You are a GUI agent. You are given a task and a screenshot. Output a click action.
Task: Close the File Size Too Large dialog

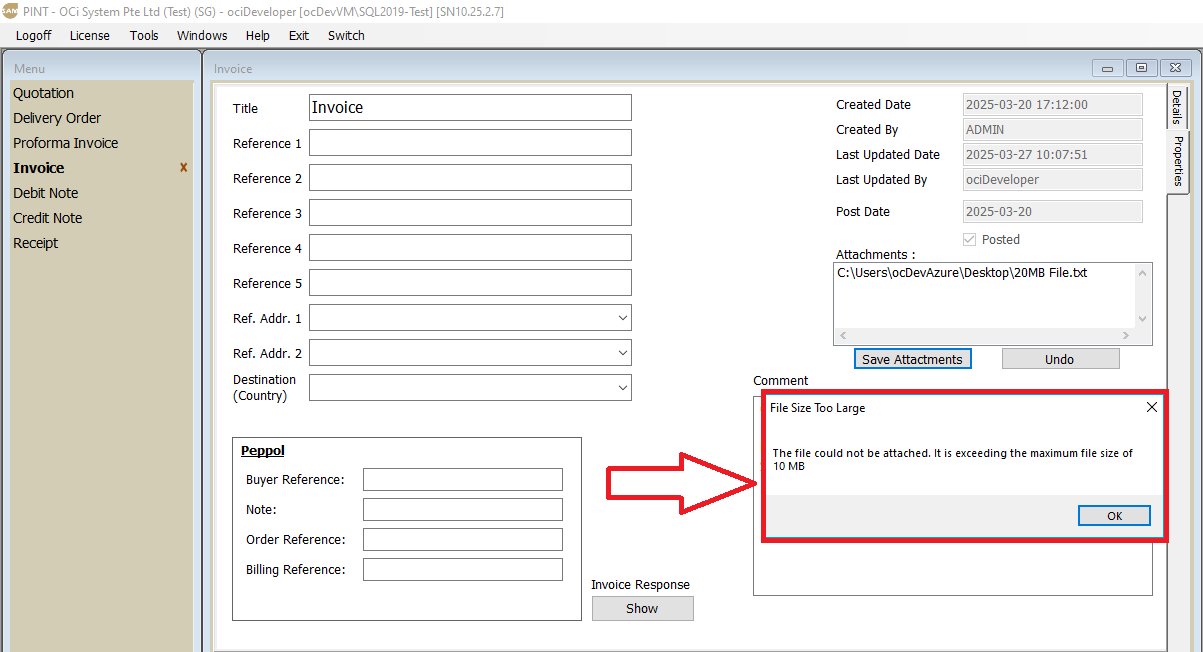tap(1151, 408)
